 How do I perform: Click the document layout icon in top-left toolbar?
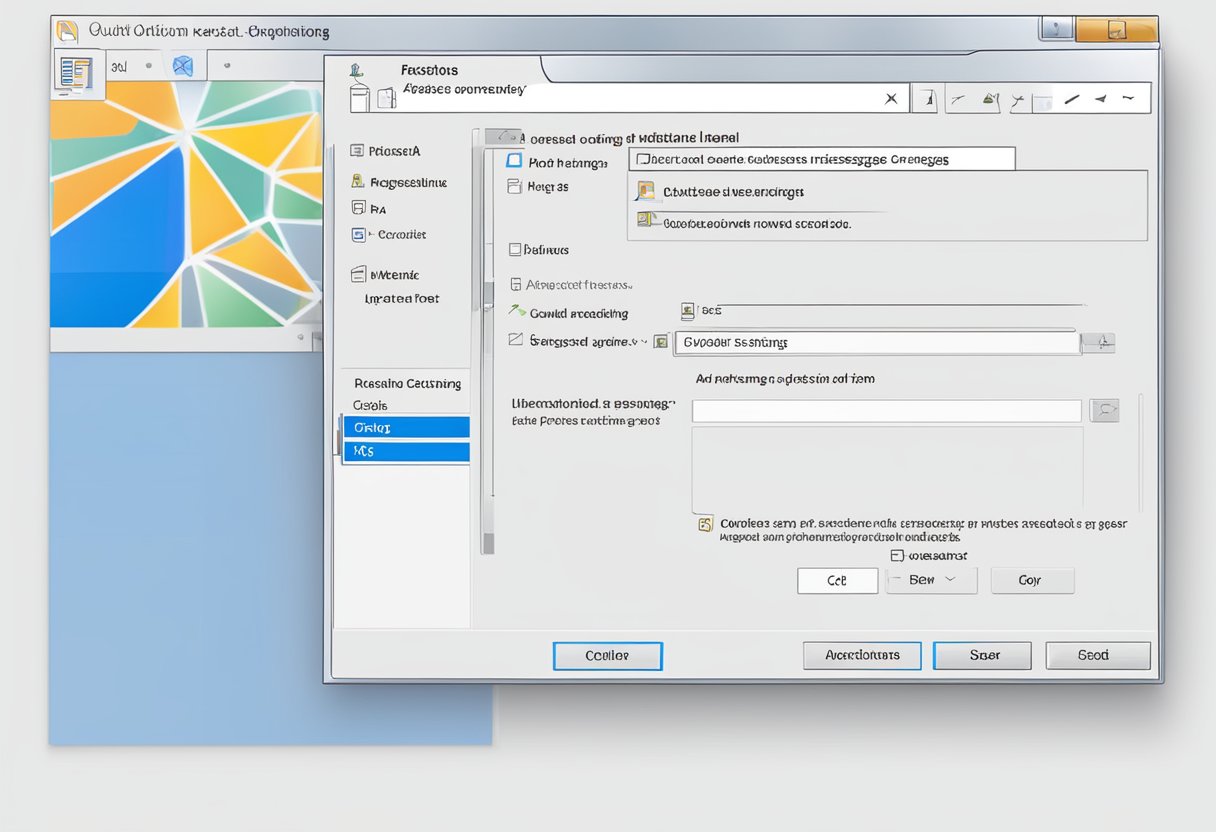pos(76,72)
